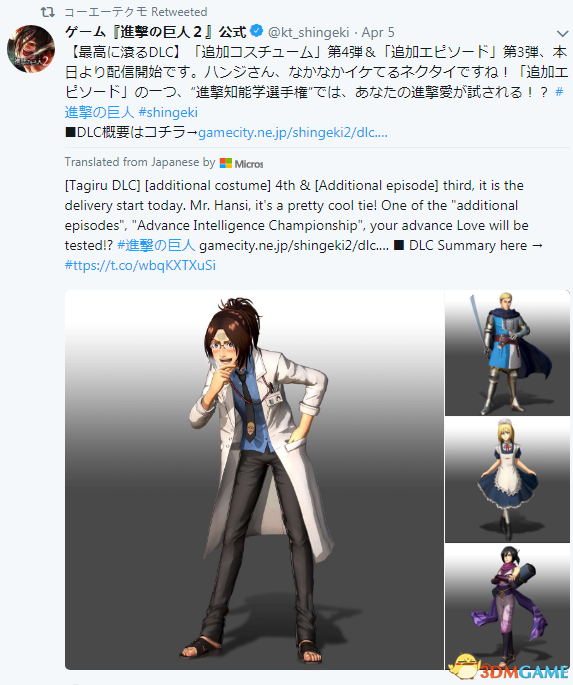Click the 3DMGAME watermark logo
The width and height of the screenshot is (573, 685).
coord(510,668)
